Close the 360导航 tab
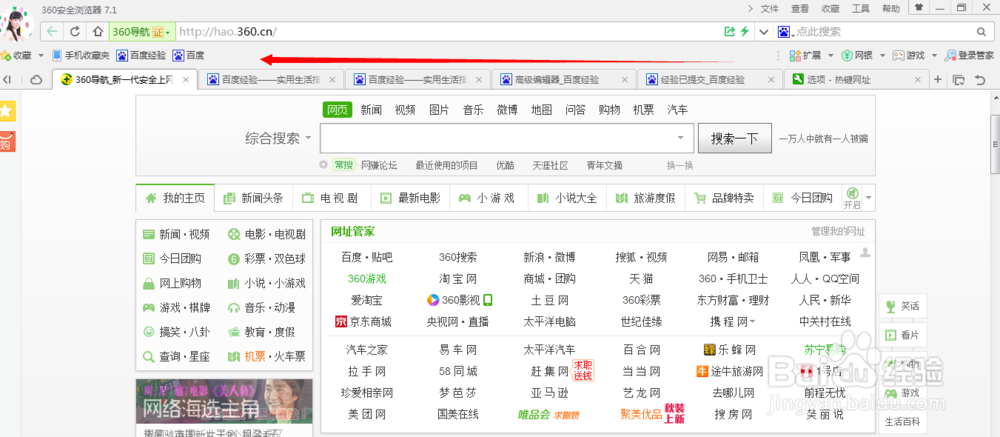Image resolution: width=1000 pixels, height=437 pixels. 186,80
